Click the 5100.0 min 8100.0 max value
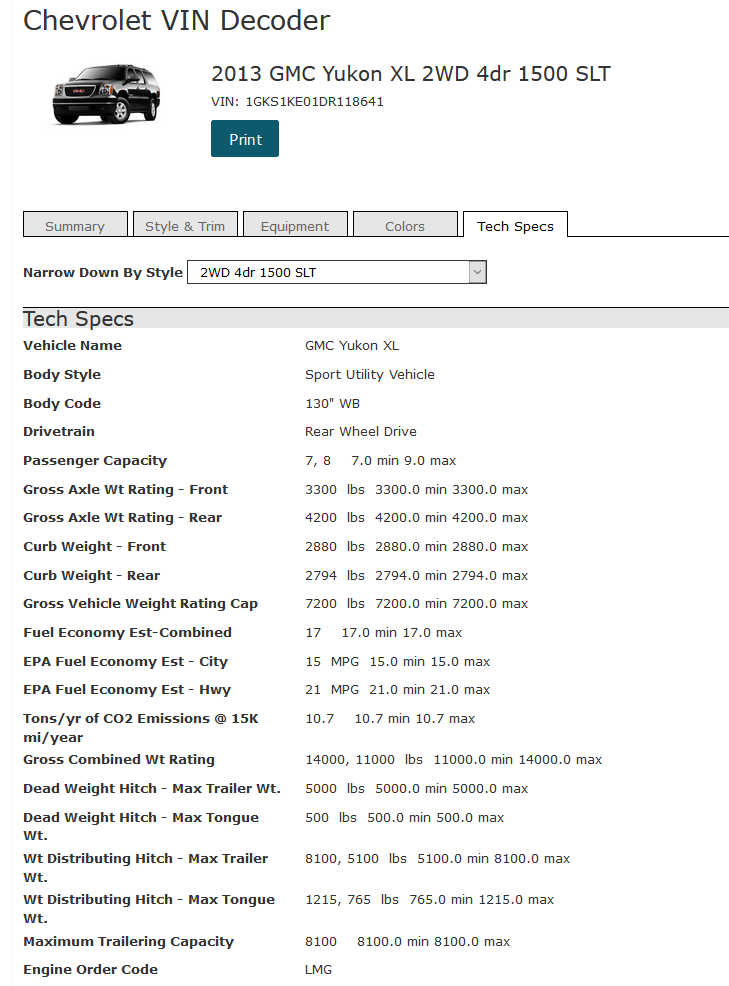The height and width of the screenshot is (986, 729). pos(494,858)
